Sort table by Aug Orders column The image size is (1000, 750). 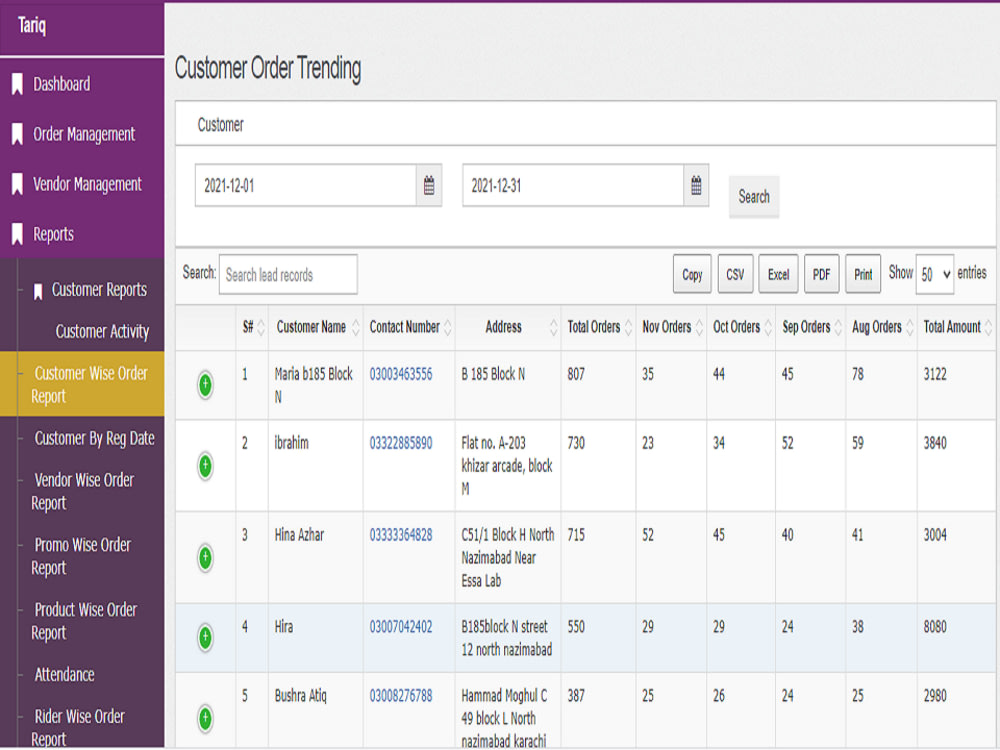(x=882, y=327)
